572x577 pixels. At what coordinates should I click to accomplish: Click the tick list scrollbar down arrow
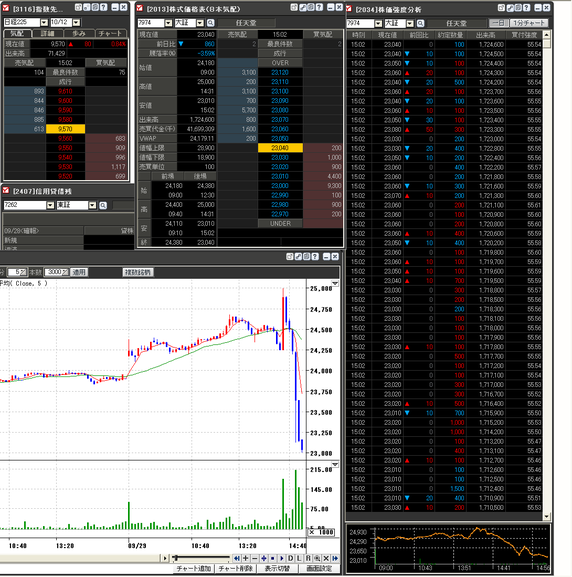click(x=547, y=516)
